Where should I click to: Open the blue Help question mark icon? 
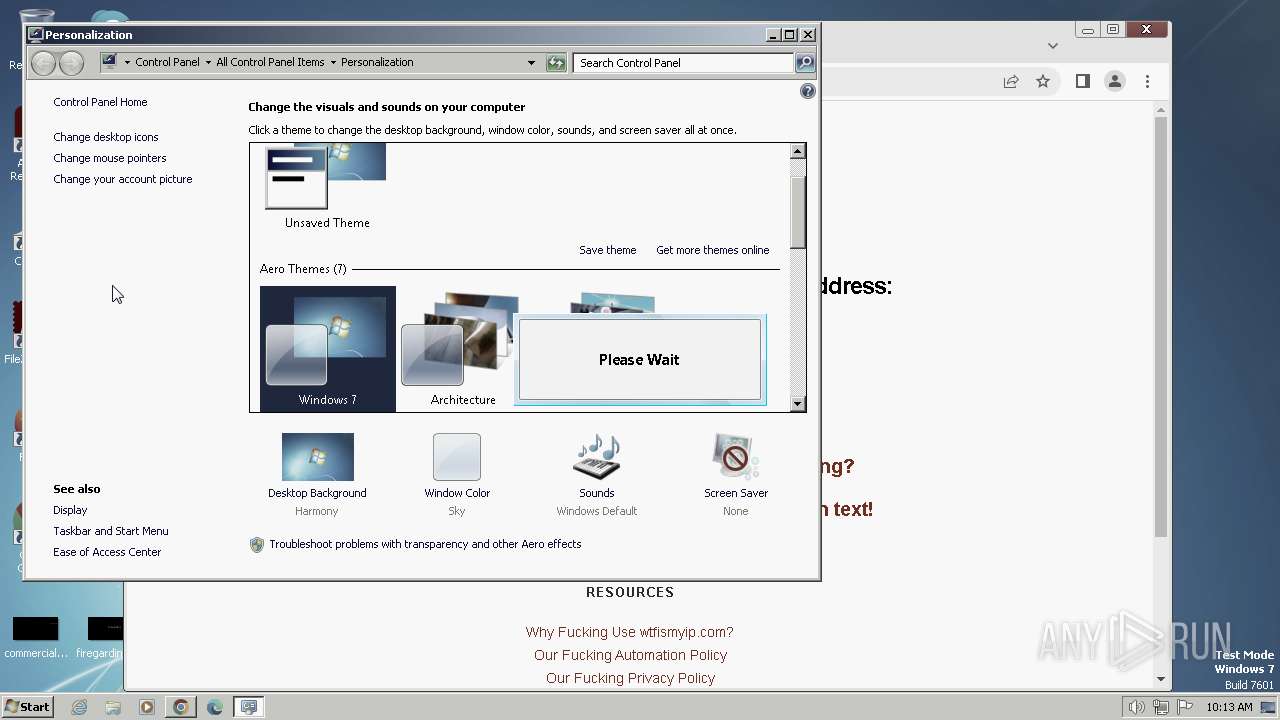click(x=808, y=91)
